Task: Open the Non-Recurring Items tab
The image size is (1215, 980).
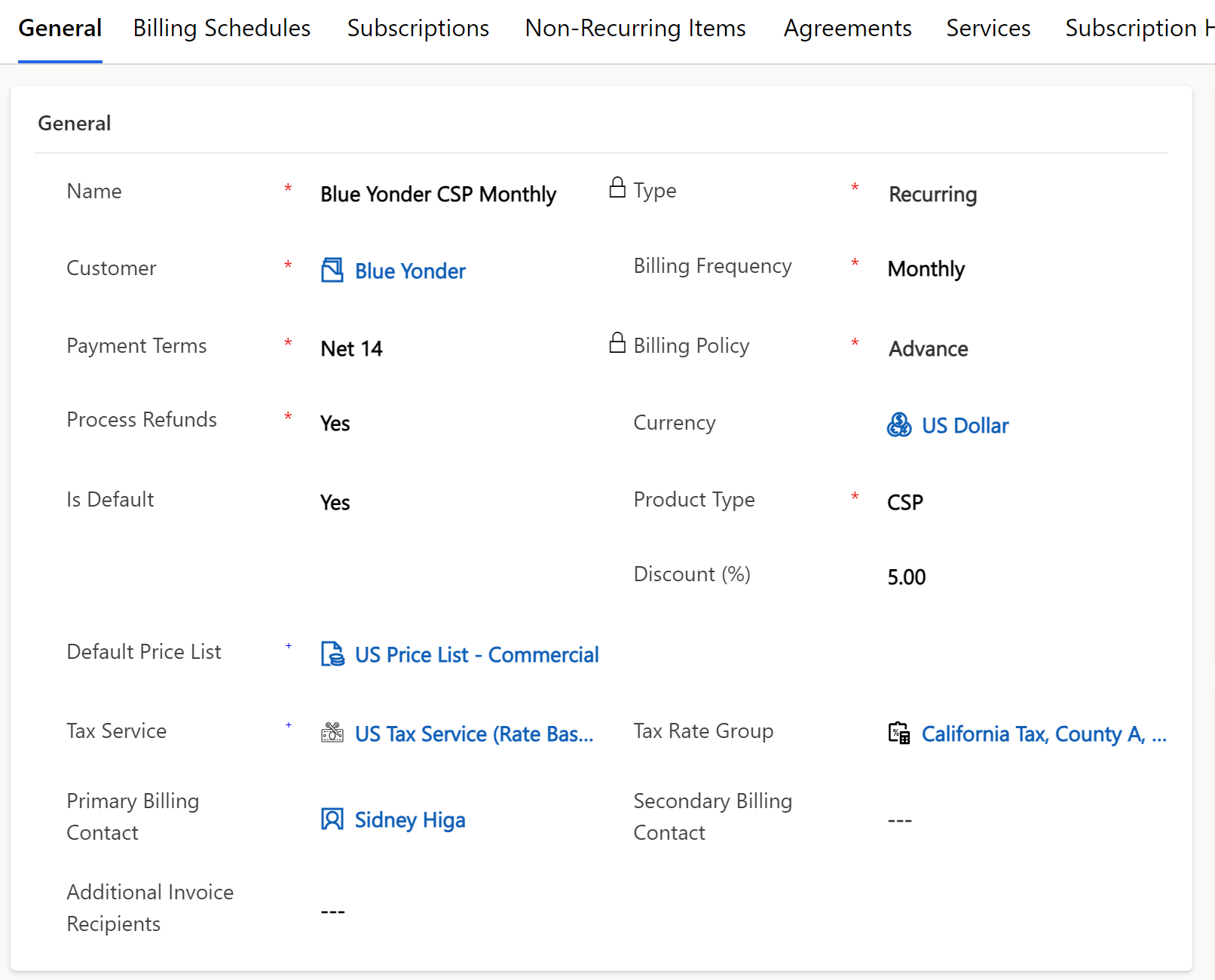Action: pyautogui.click(x=635, y=29)
